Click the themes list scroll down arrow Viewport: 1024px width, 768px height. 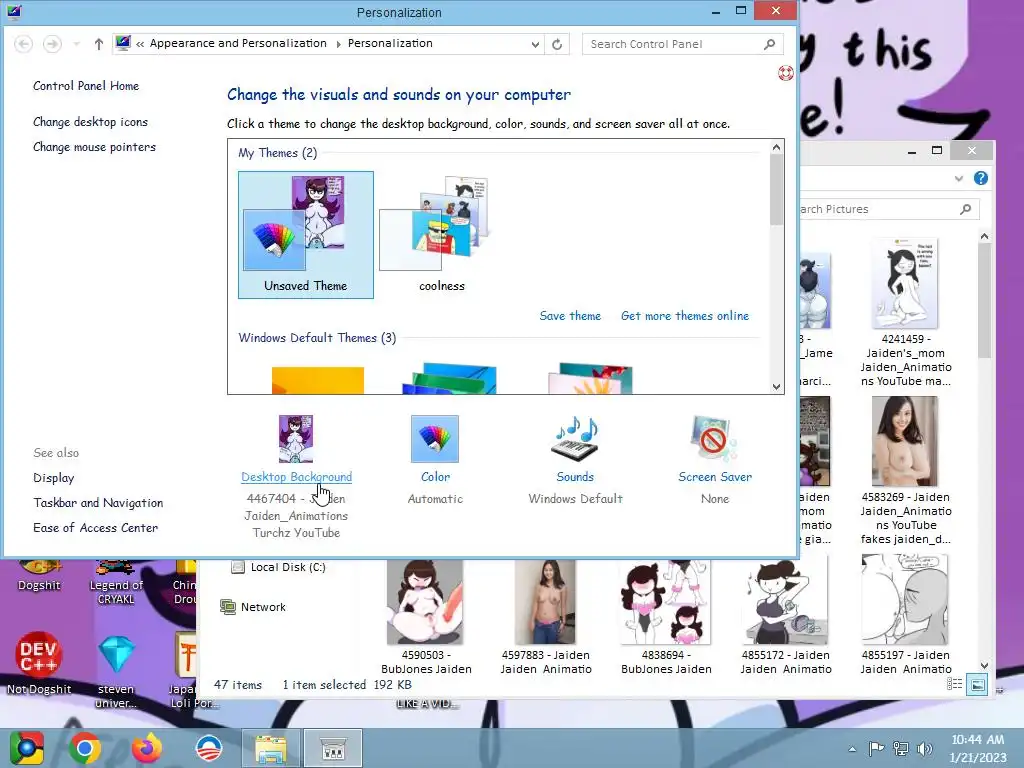776,387
